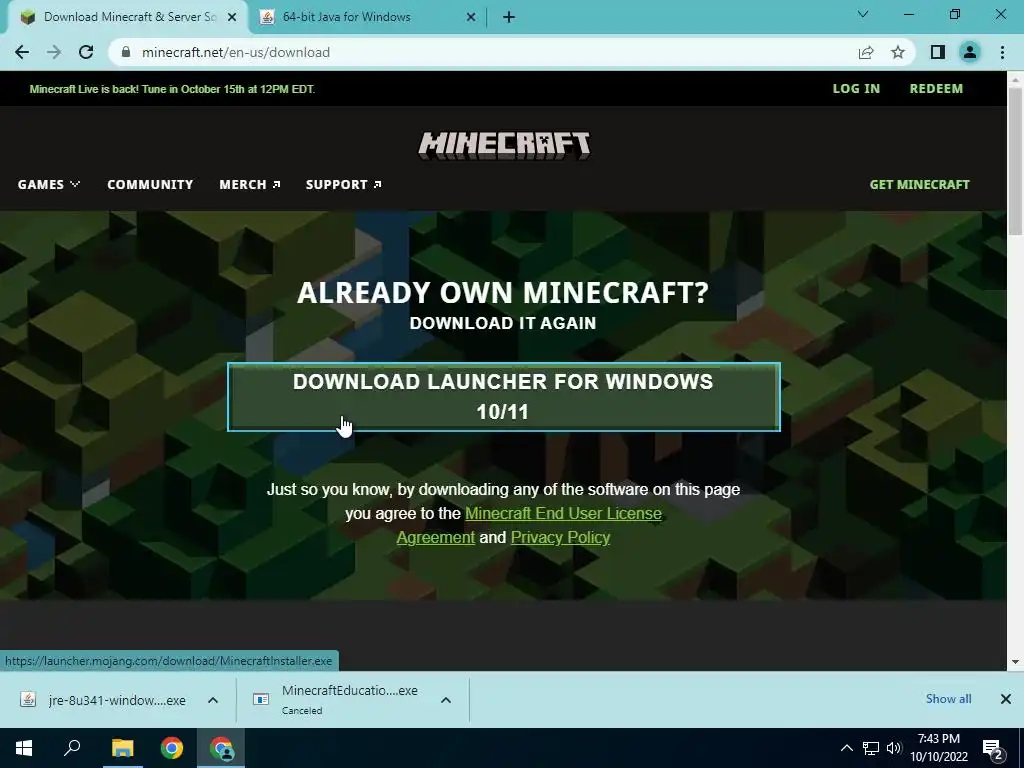Open the SUPPORT external link
This screenshot has height=768, width=1024.
click(344, 185)
